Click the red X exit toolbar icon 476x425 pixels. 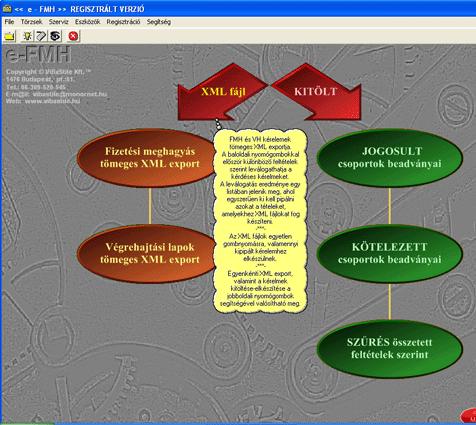(x=73, y=36)
